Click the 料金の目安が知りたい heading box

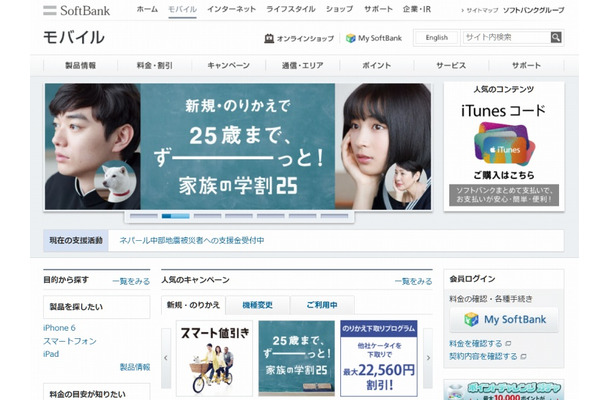[x=96, y=392]
